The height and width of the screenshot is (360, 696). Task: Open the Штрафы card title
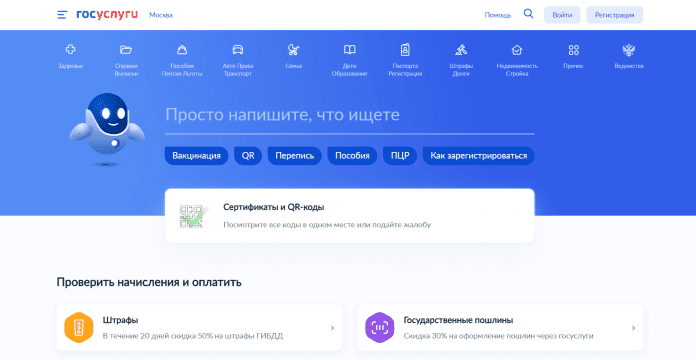120,320
